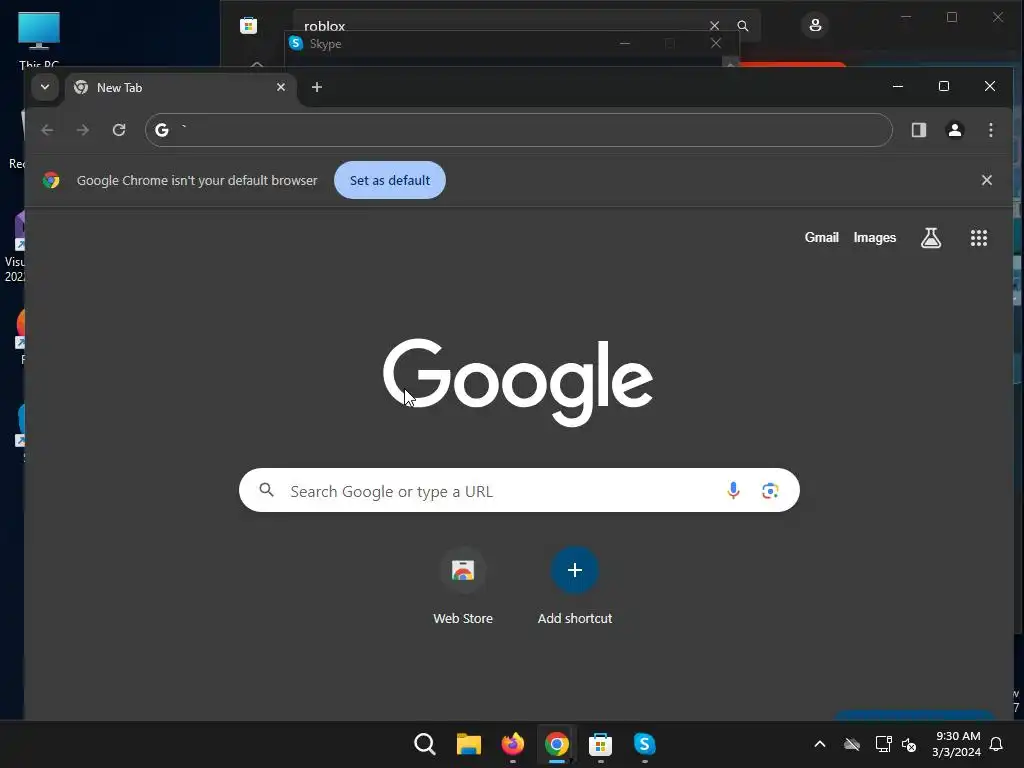The width and height of the screenshot is (1024, 768).
Task: Search by image with Lens icon
Action: coord(770,490)
